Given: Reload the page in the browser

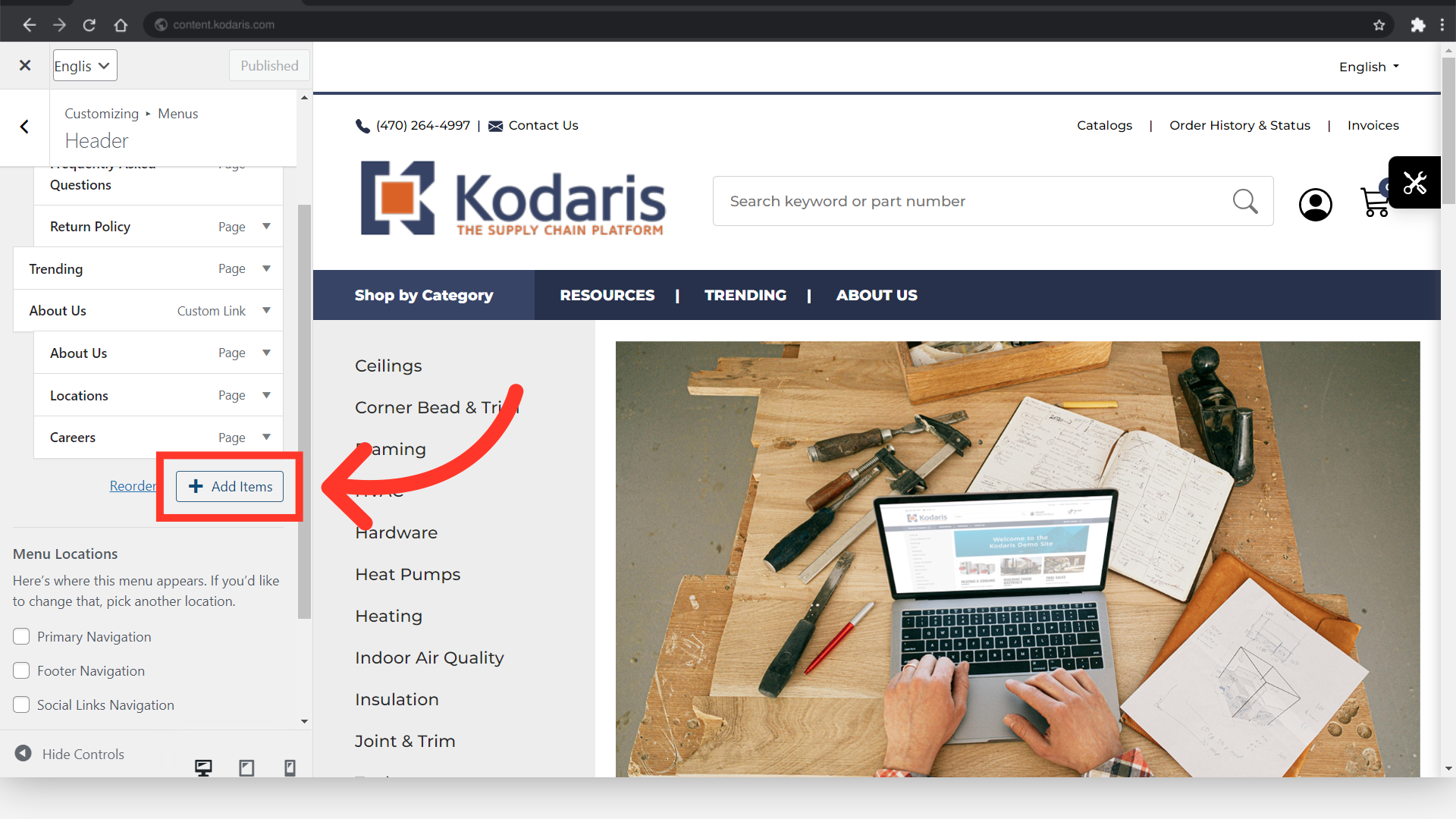Looking at the screenshot, I should point(89,25).
